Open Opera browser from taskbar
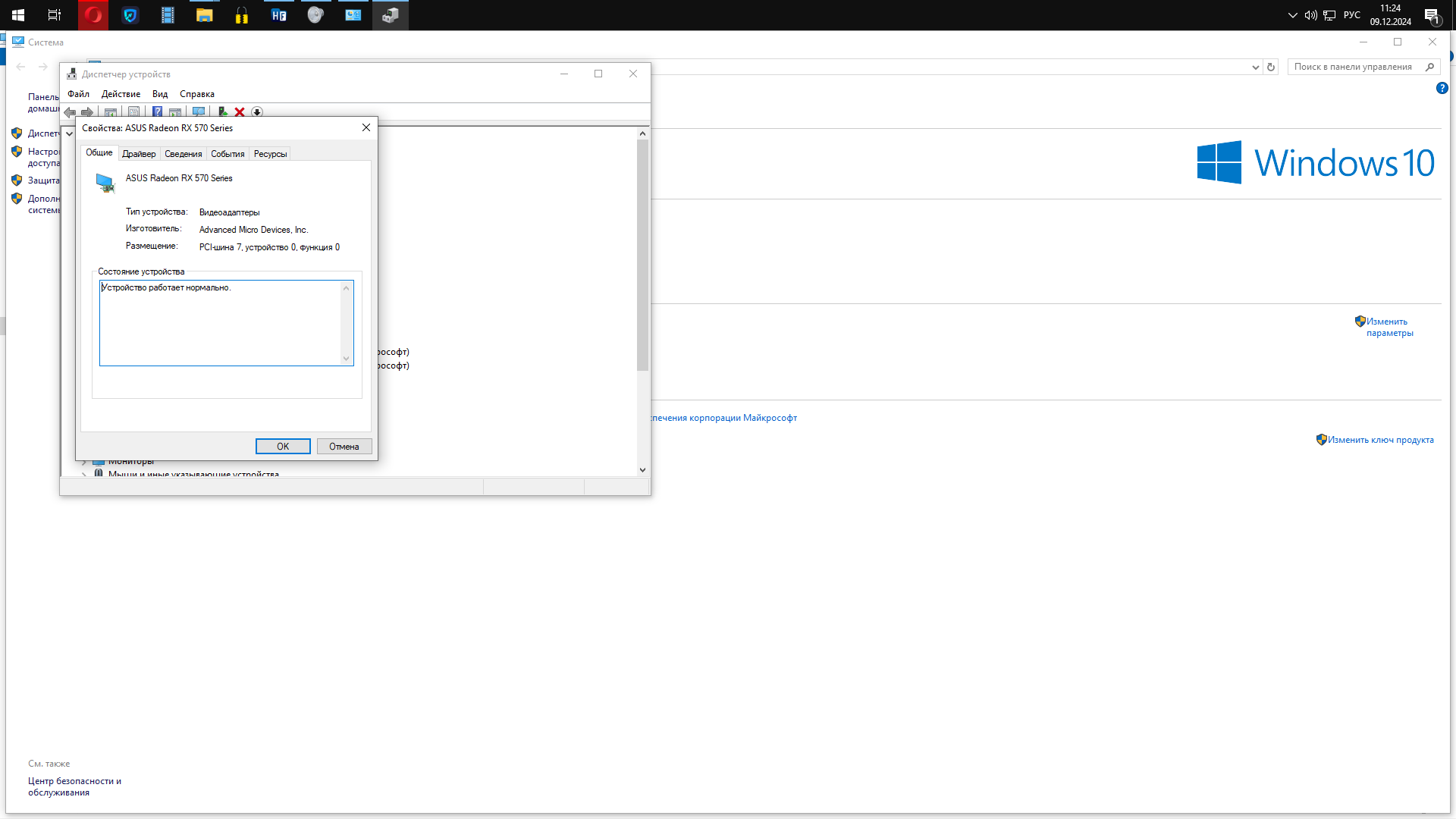1456x819 pixels. 93,15
